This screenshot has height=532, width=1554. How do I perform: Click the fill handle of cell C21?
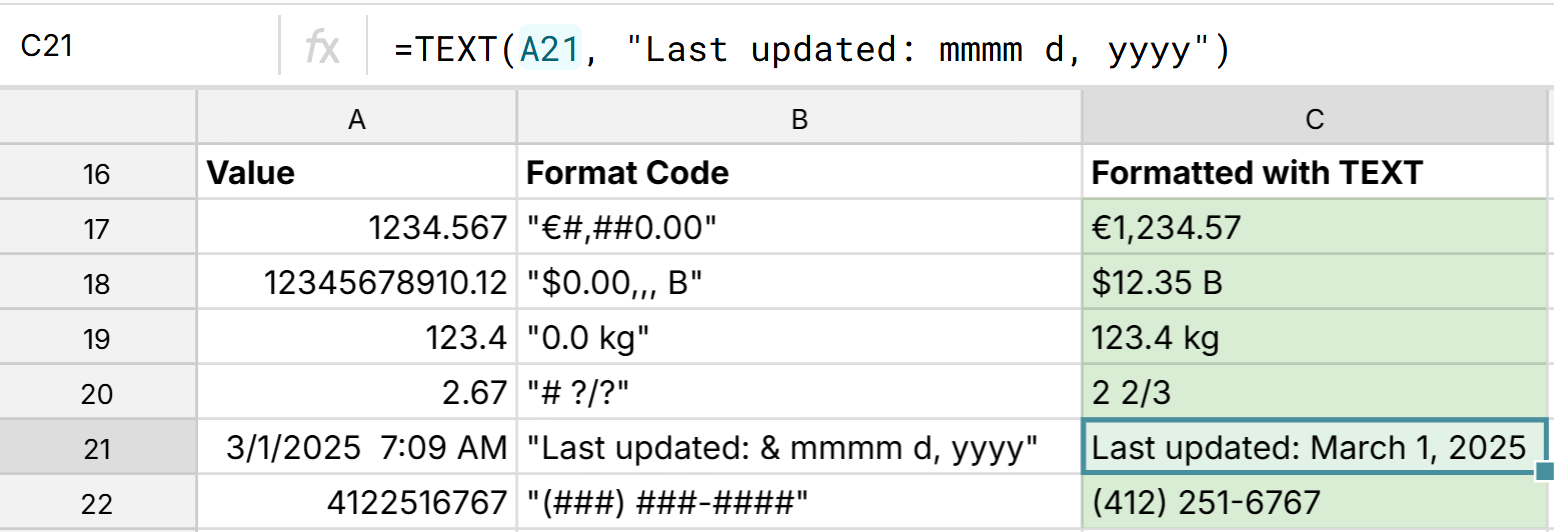point(1544,471)
